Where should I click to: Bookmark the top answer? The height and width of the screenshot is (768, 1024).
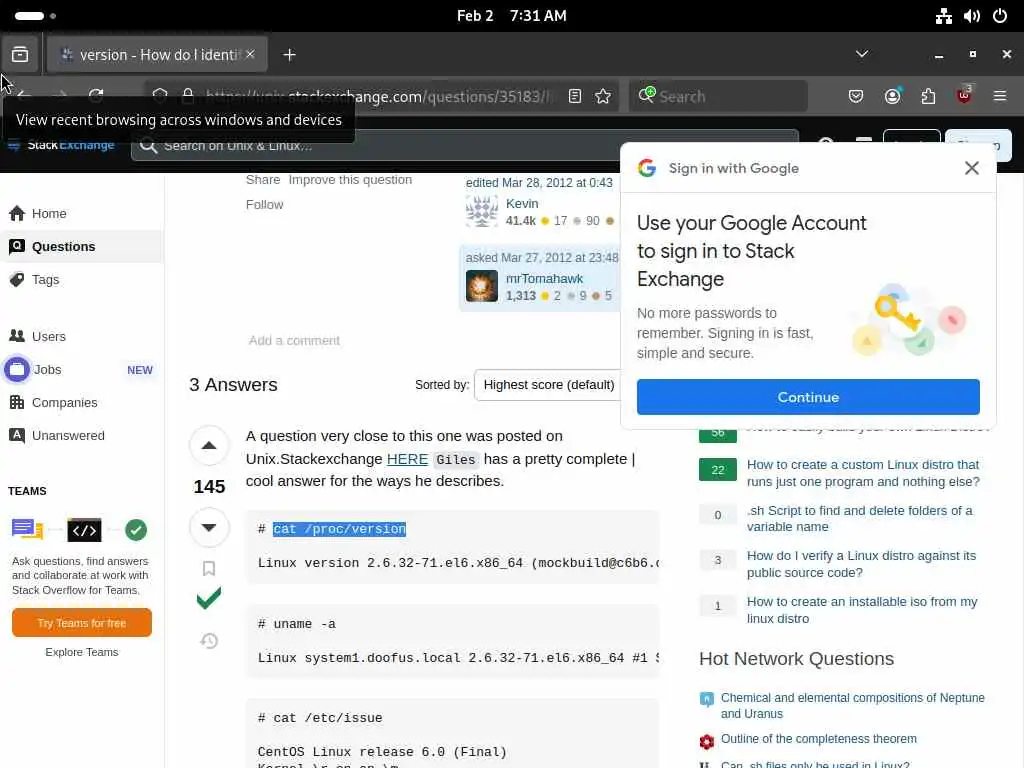(x=209, y=568)
